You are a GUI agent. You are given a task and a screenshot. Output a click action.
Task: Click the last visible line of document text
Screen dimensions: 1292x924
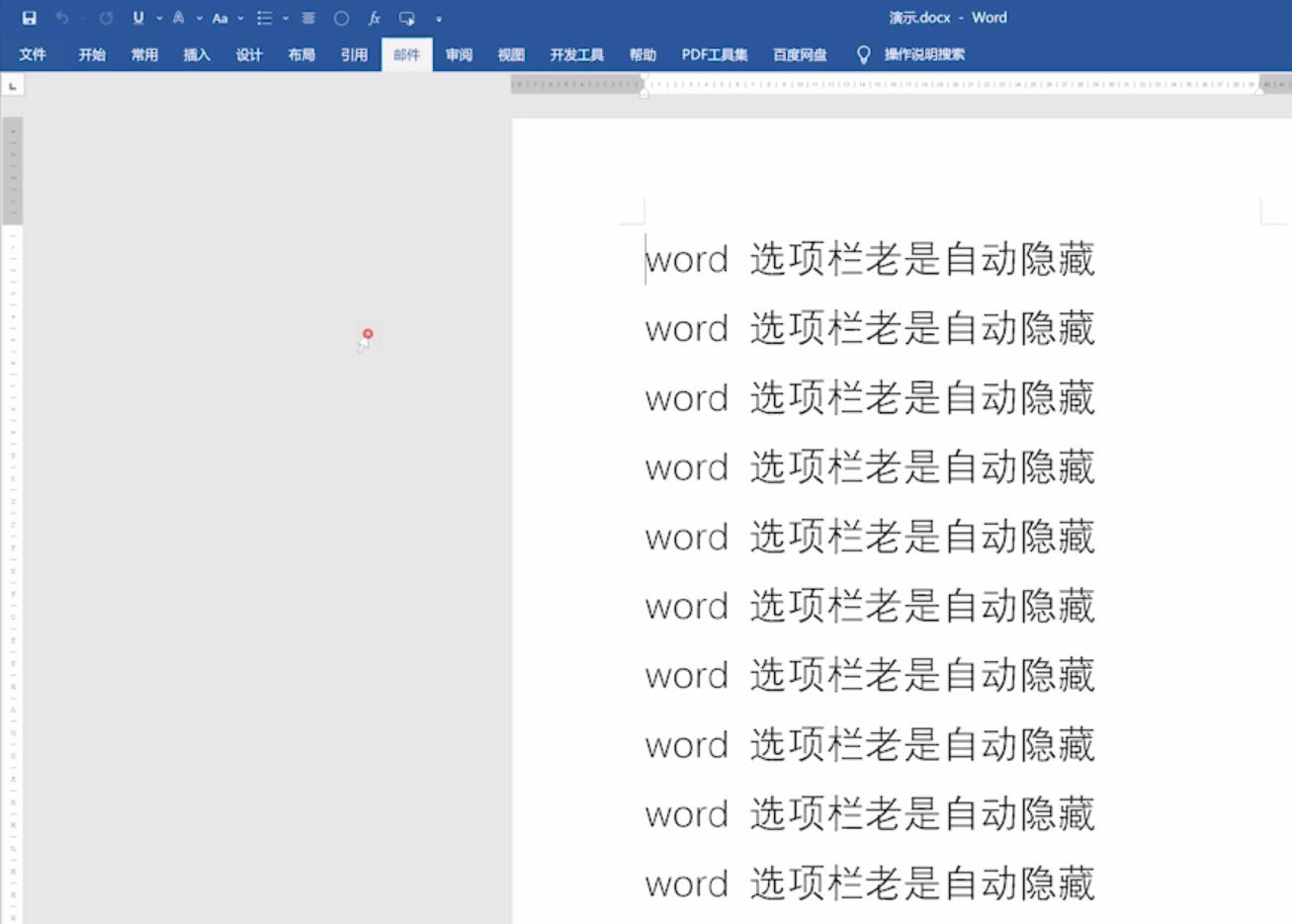[870, 883]
